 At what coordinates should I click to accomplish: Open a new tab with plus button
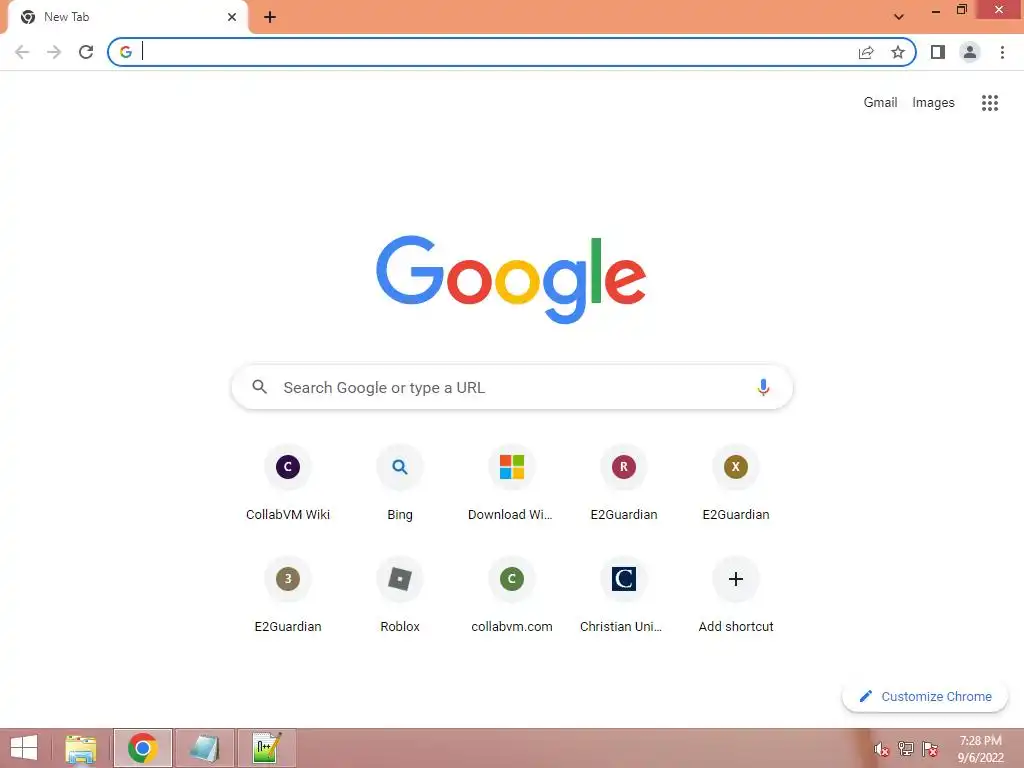tap(270, 17)
